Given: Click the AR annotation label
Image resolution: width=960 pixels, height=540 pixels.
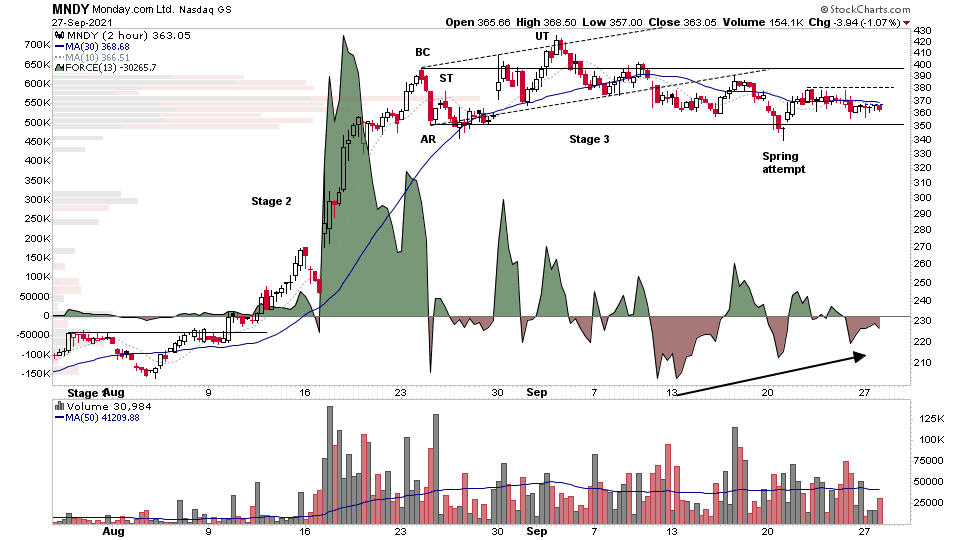Looking at the screenshot, I should [x=428, y=140].
